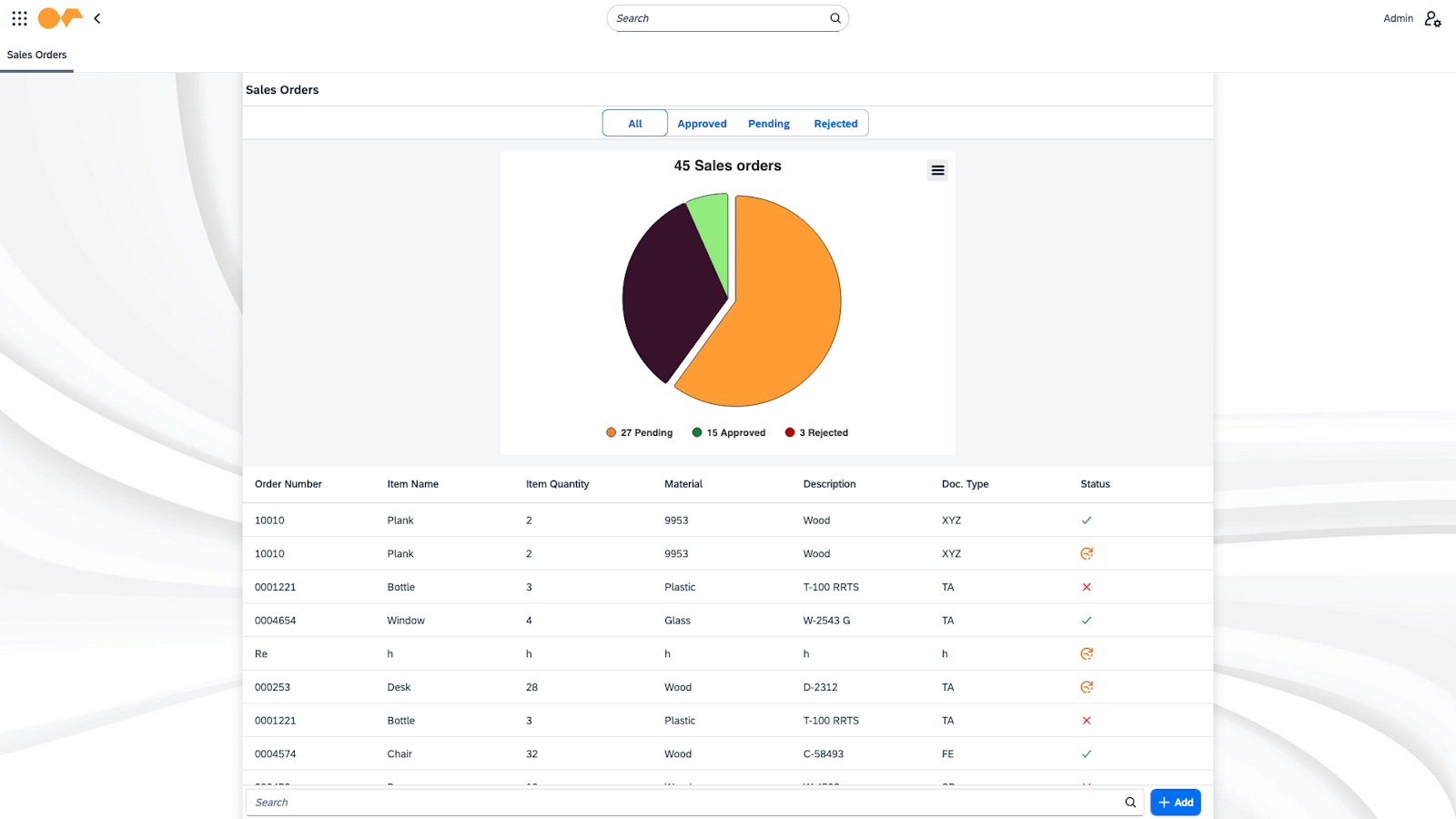This screenshot has height=819, width=1456.
Task: Switch to the Sales Orders tab
Action: 36,55
